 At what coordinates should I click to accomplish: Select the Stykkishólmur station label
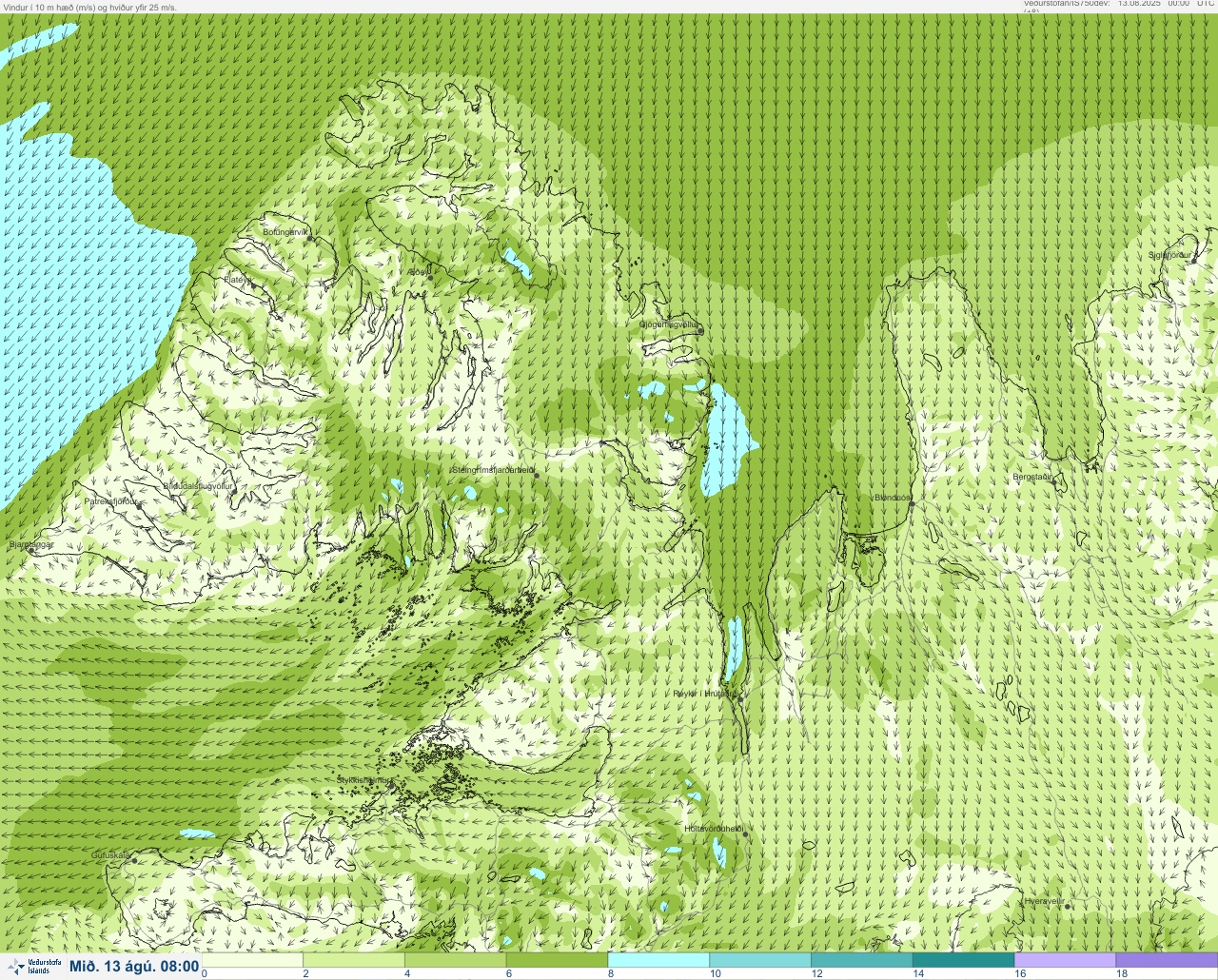pos(363,780)
